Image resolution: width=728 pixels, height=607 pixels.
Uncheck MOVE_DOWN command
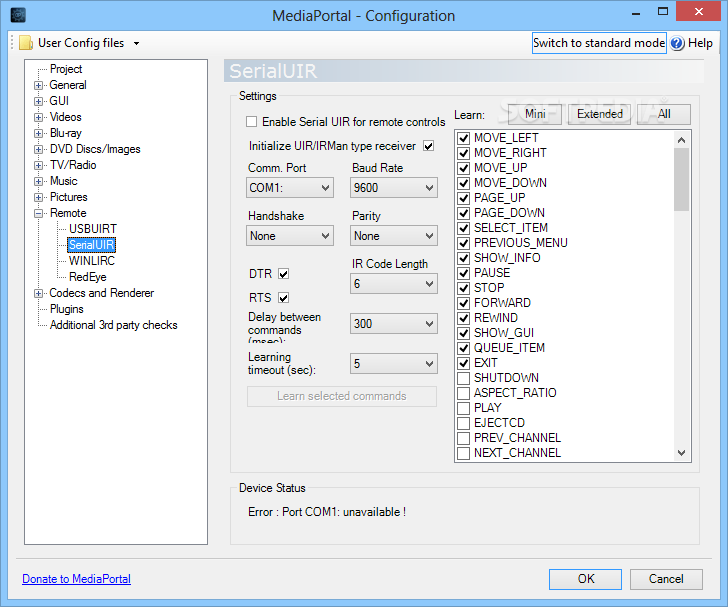tap(463, 183)
